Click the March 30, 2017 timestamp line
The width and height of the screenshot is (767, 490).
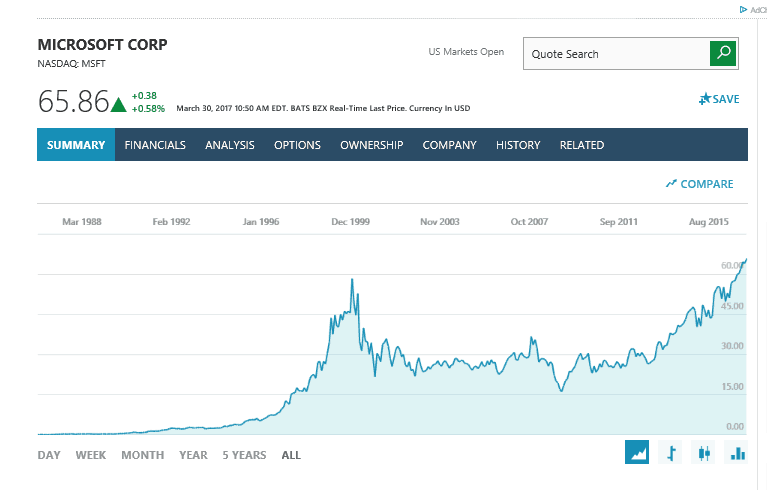click(x=323, y=108)
